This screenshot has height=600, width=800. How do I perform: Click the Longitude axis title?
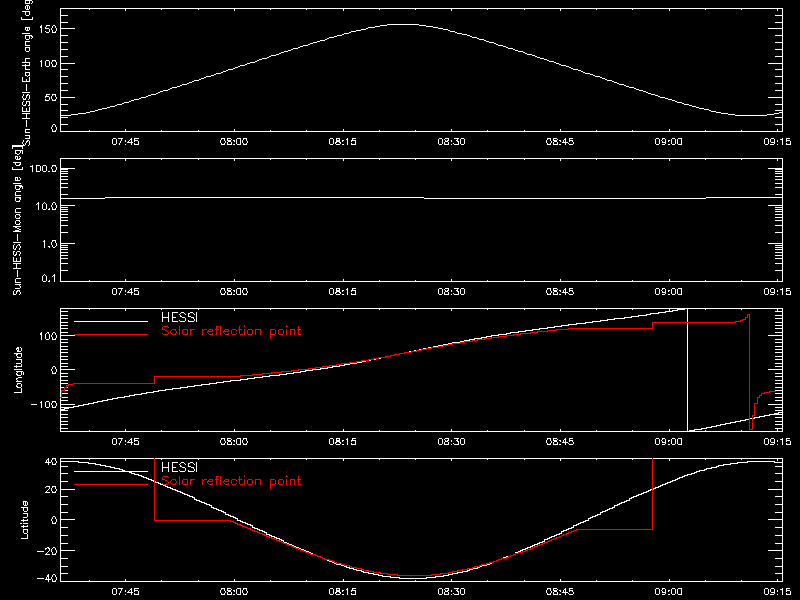[x=18, y=370]
